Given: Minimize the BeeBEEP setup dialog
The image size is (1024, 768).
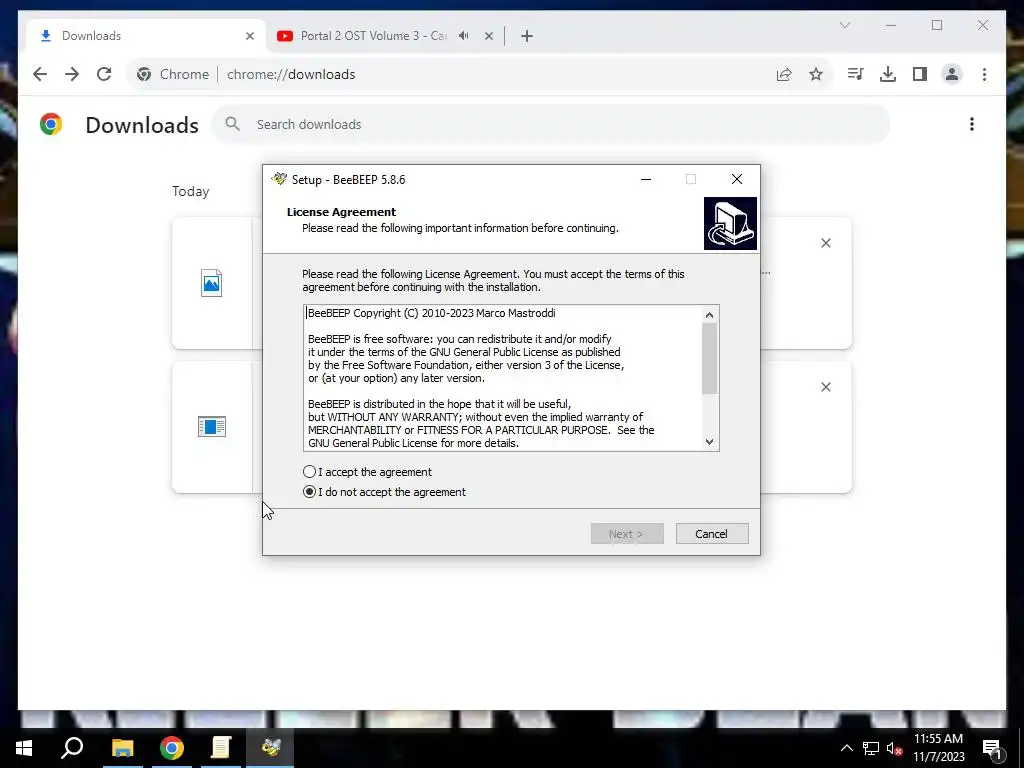Looking at the screenshot, I should [x=646, y=179].
